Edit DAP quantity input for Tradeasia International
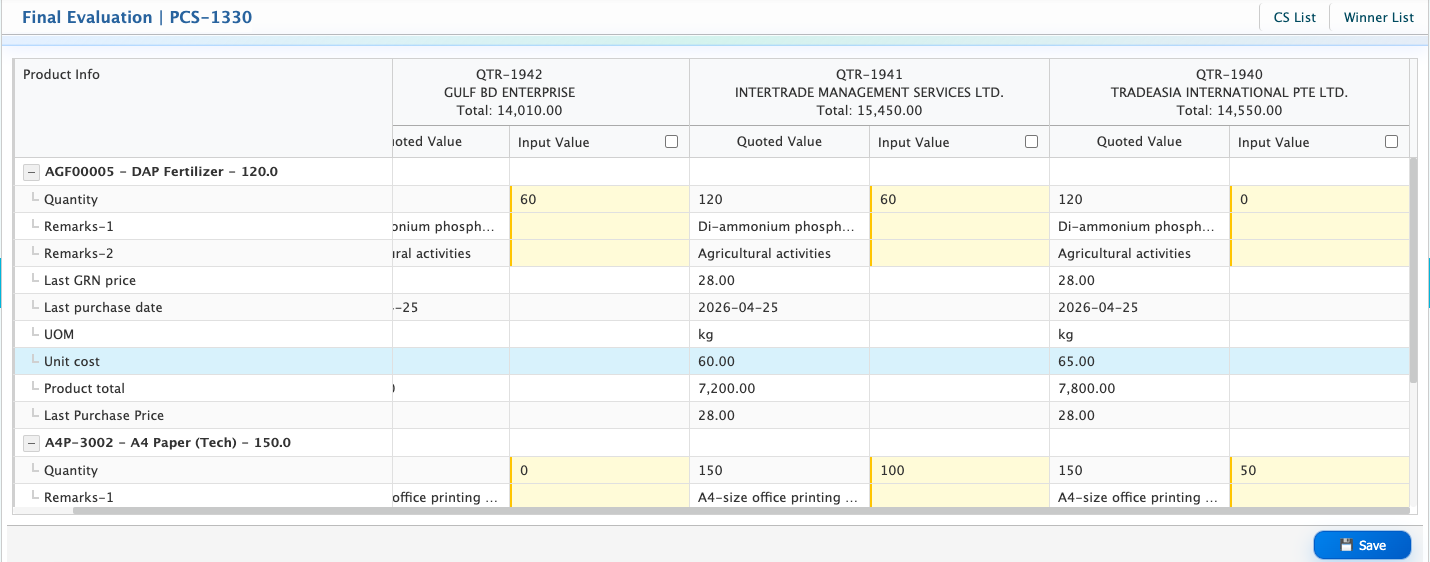1430x562 pixels. click(x=1319, y=199)
